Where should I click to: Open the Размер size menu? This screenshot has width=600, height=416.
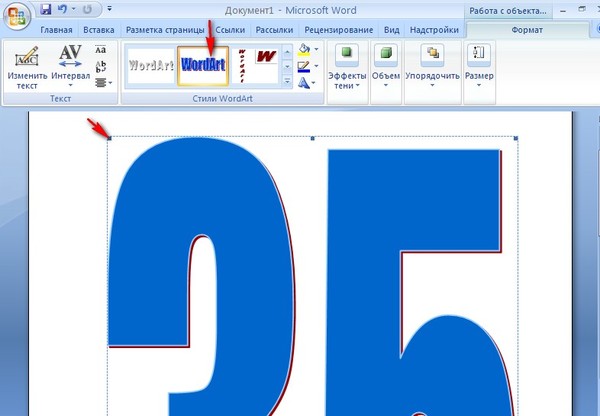click(x=479, y=78)
